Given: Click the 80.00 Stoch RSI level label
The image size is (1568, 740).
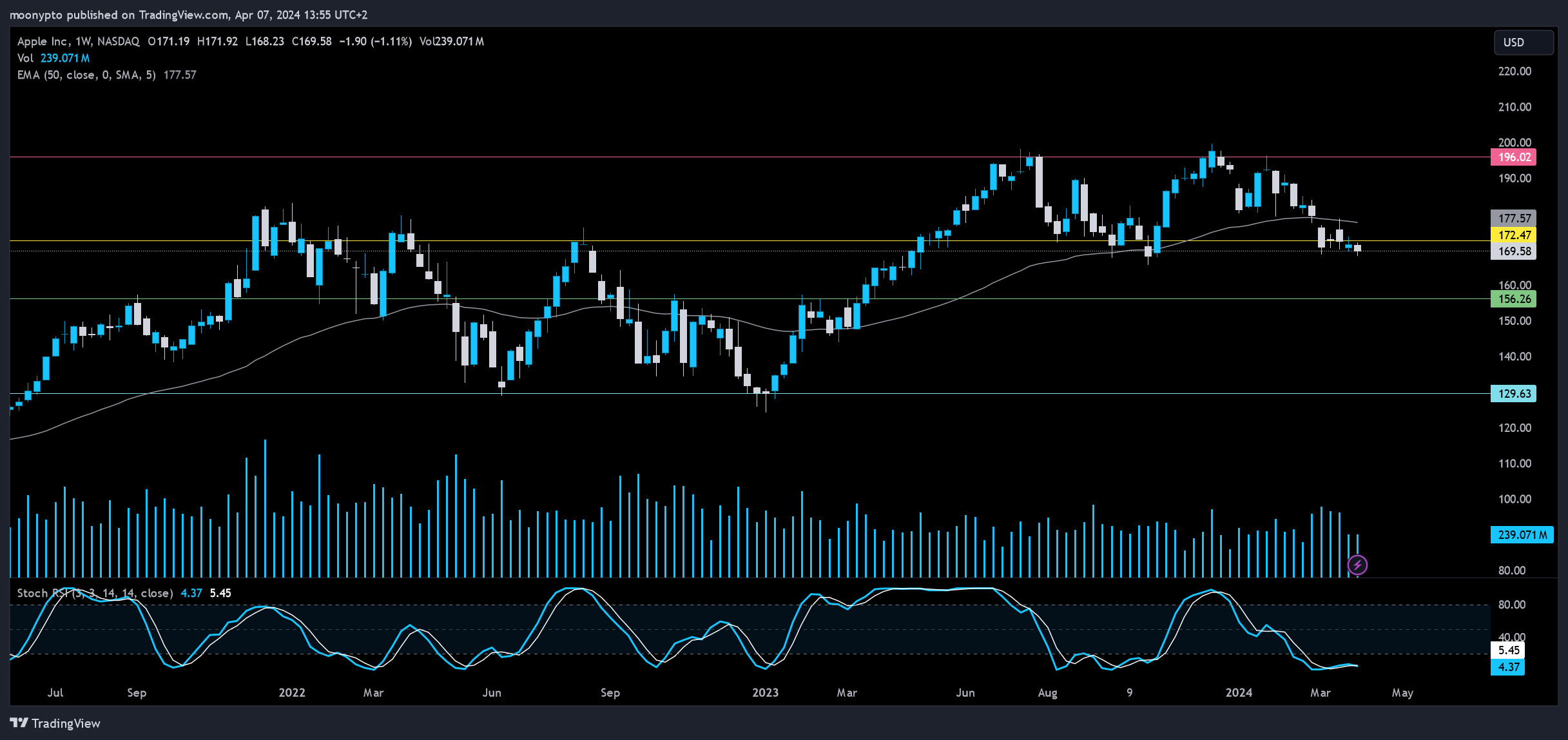Looking at the screenshot, I should (x=1512, y=605).
